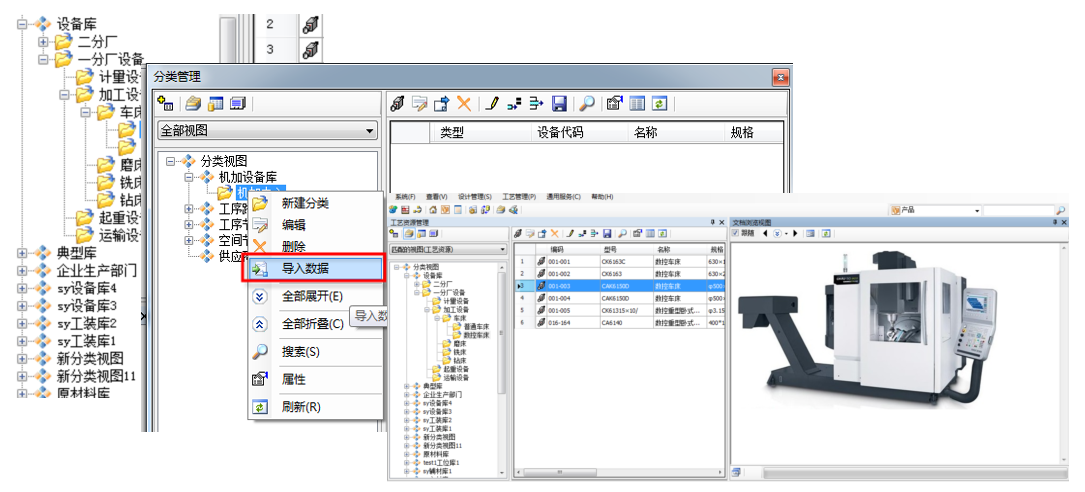Click the magnifier search icon in 分类管理 toolbar
The image size is (1085, 492).
click(588, 103)
